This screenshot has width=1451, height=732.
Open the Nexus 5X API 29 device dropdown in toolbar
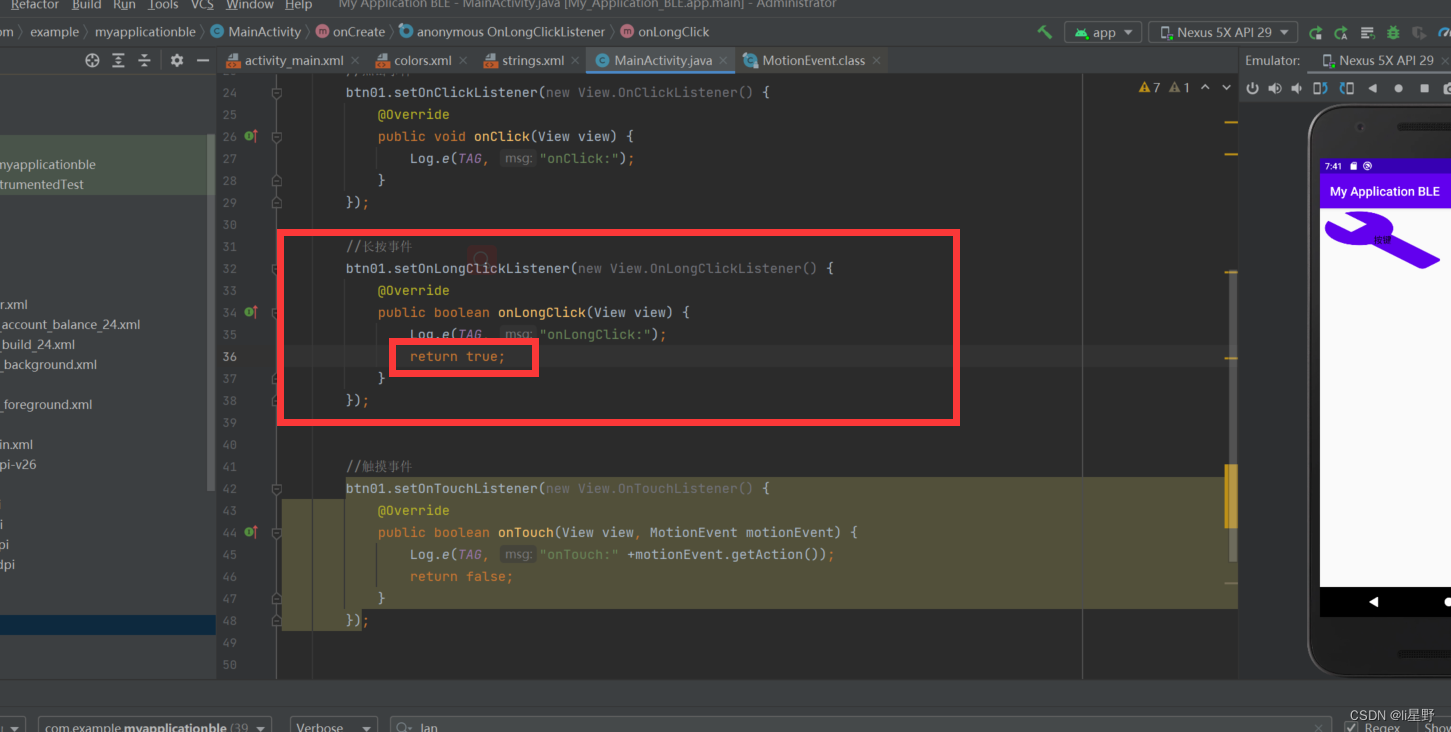[1223, 32]
